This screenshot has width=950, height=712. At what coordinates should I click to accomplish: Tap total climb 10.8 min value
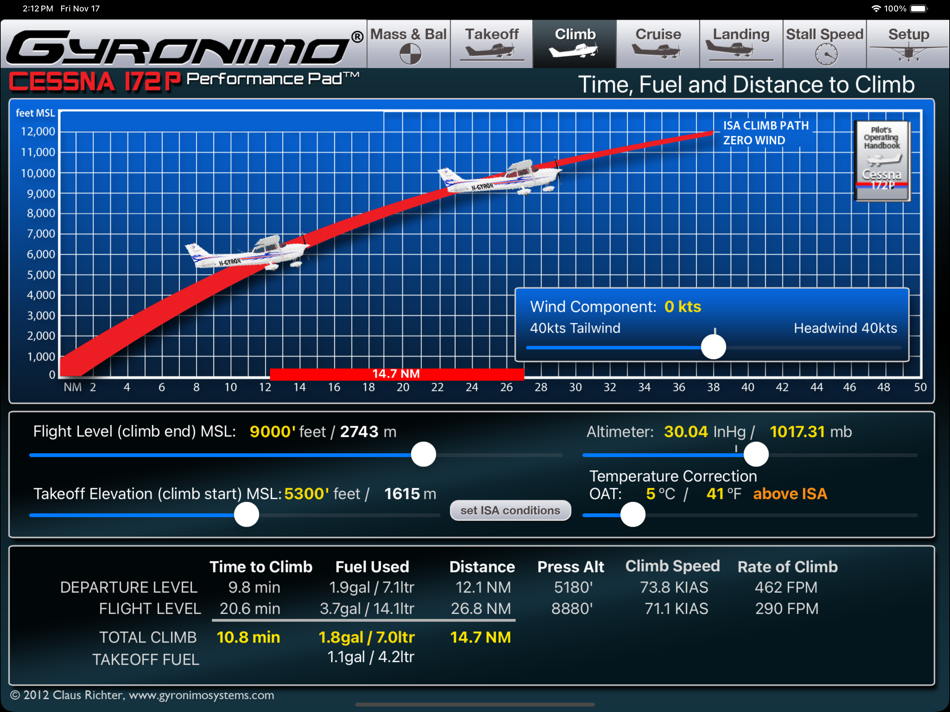pyautogui.click(x=248, y=637)
